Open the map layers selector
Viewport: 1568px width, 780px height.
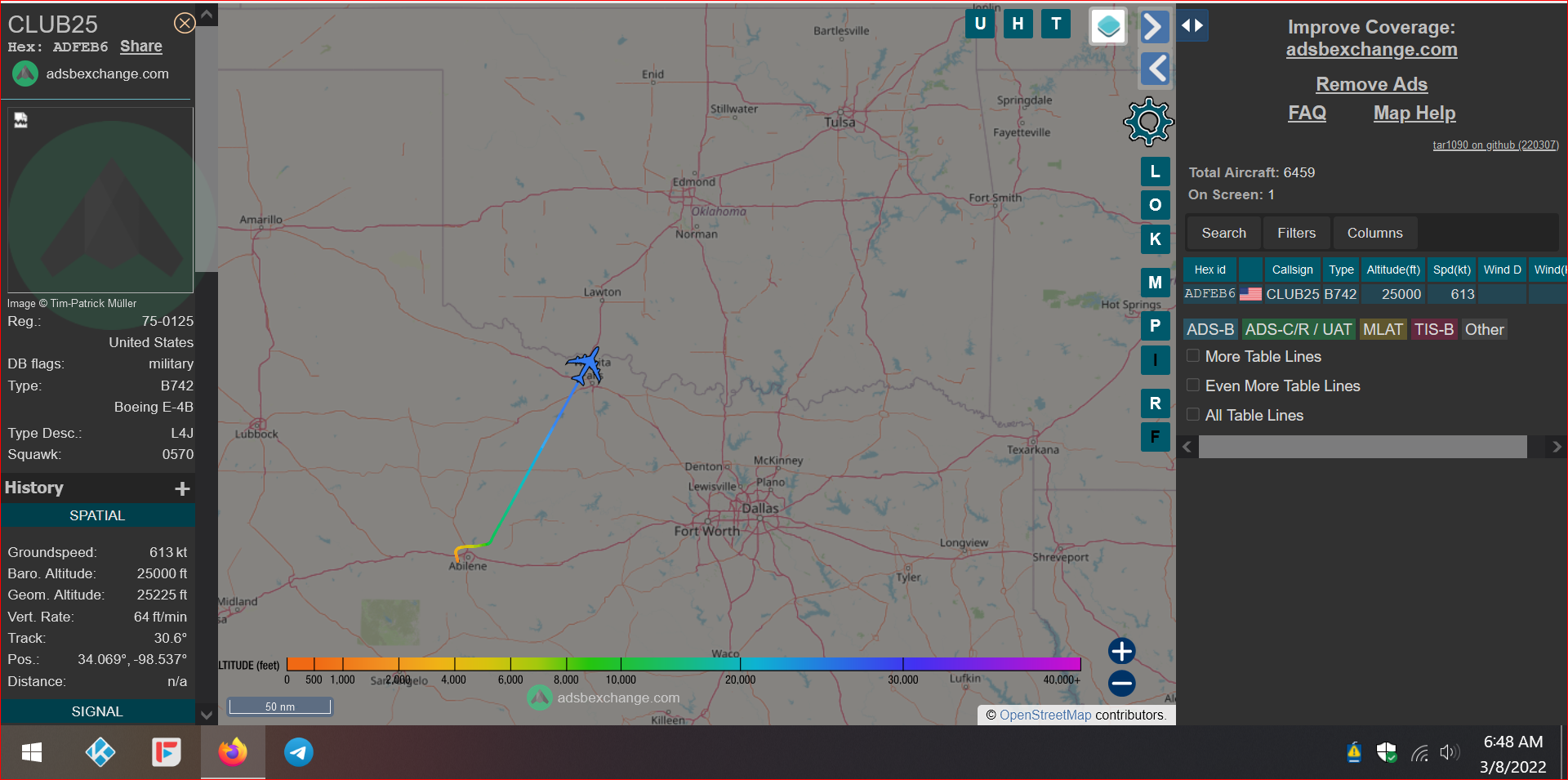(x=1108, y=26)
